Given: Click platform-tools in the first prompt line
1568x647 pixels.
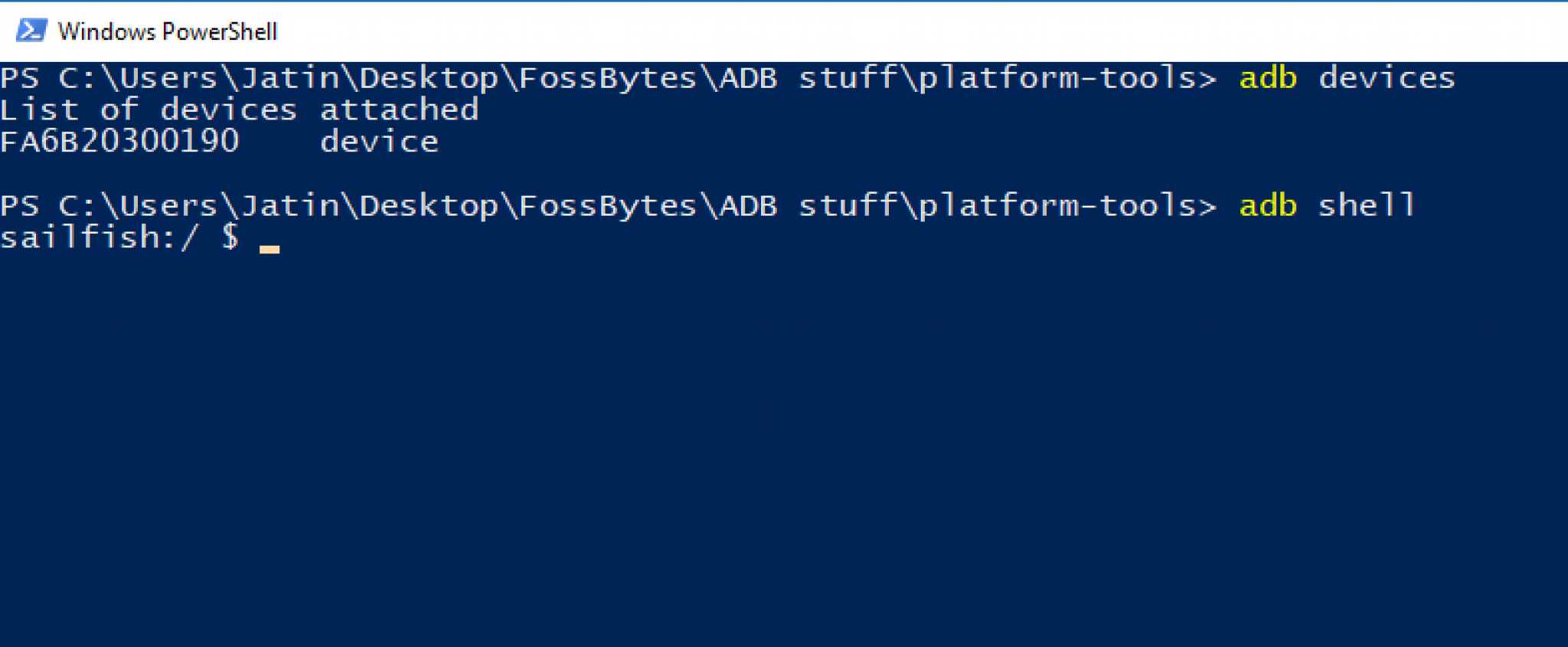Looking at the screenshot, I should click(x=1057, y=78).
